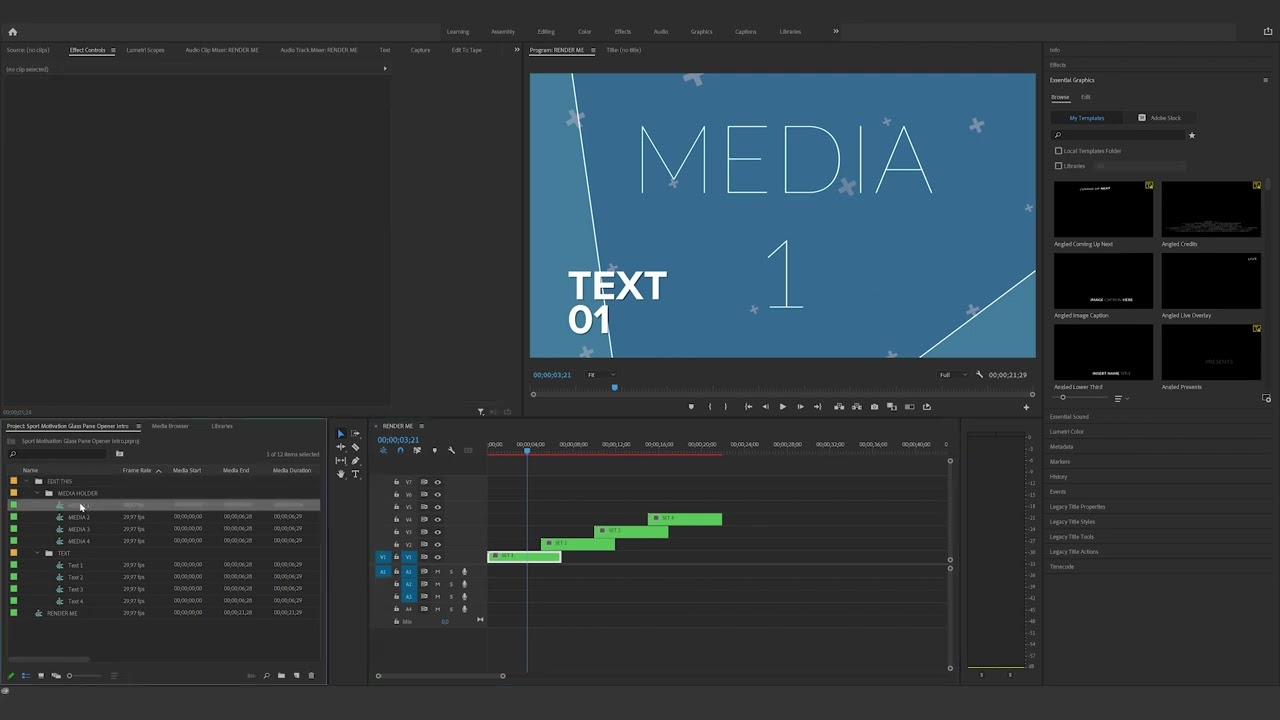The width and height of the screenshot is (1280, 720).
Task: Open the Media Browser tab
Action: [170, 426]
